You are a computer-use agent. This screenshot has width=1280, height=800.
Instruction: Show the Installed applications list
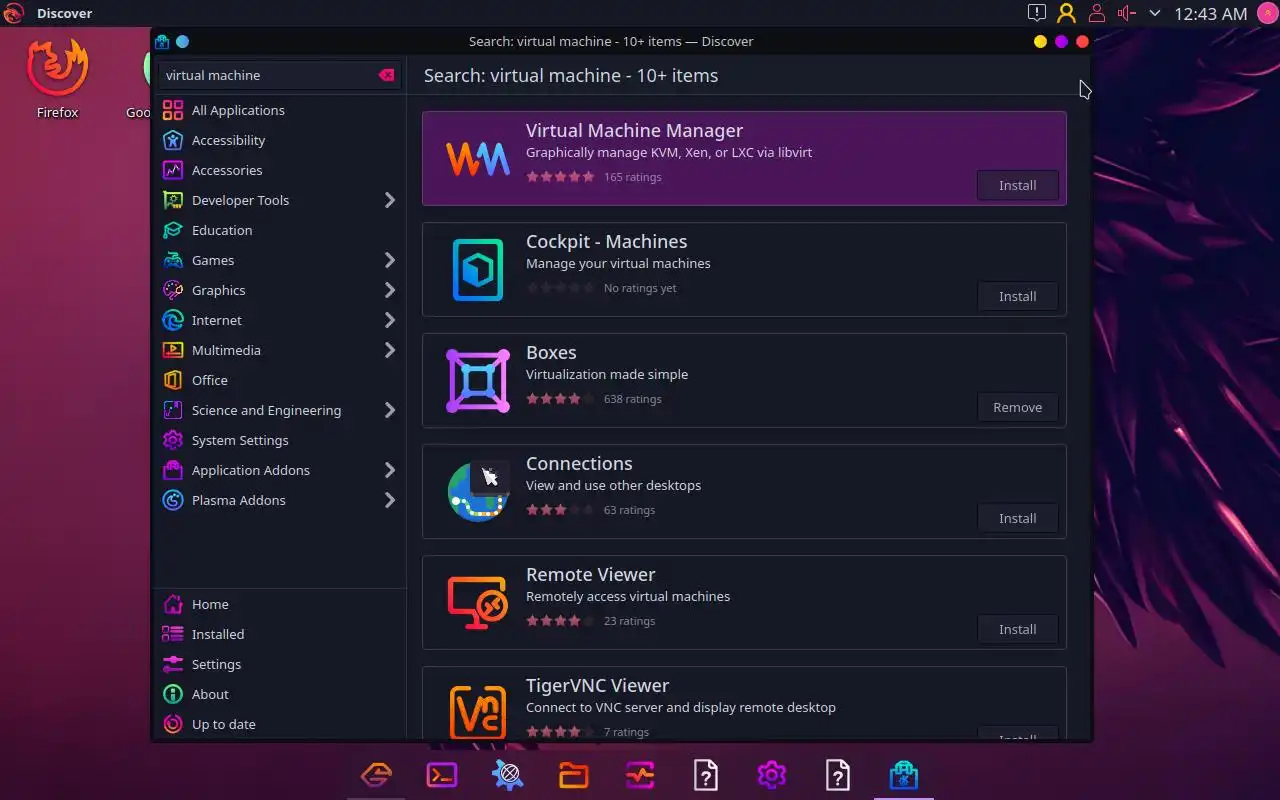(x=279, y=634)
